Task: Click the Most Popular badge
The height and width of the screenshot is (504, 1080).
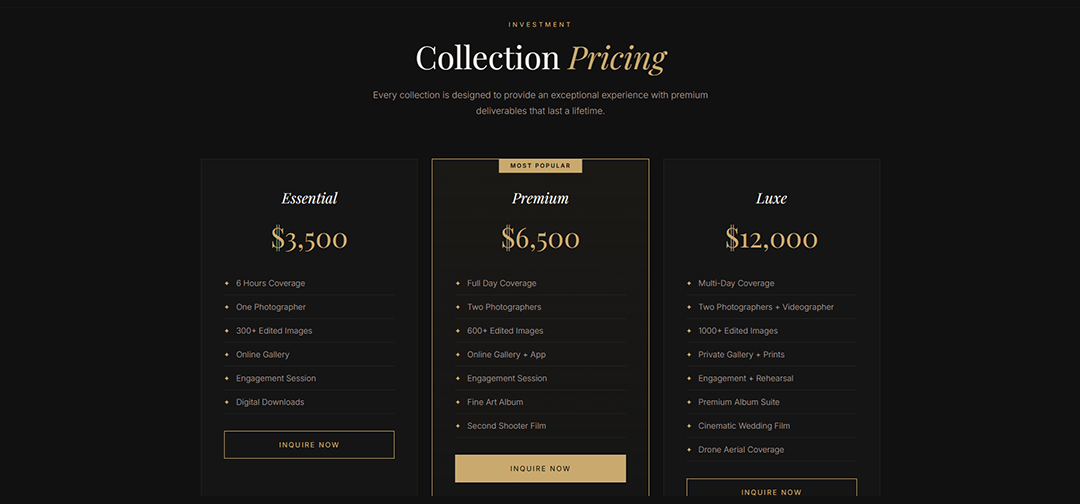Action: tap(541, 166)
